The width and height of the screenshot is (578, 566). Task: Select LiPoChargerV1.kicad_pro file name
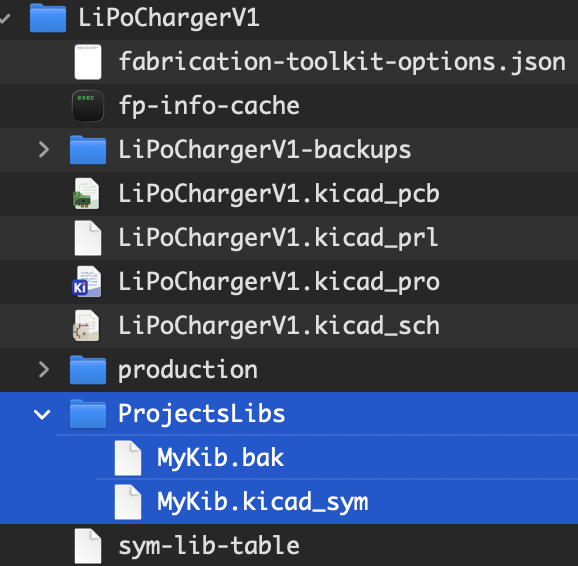[x=279, y=282]
